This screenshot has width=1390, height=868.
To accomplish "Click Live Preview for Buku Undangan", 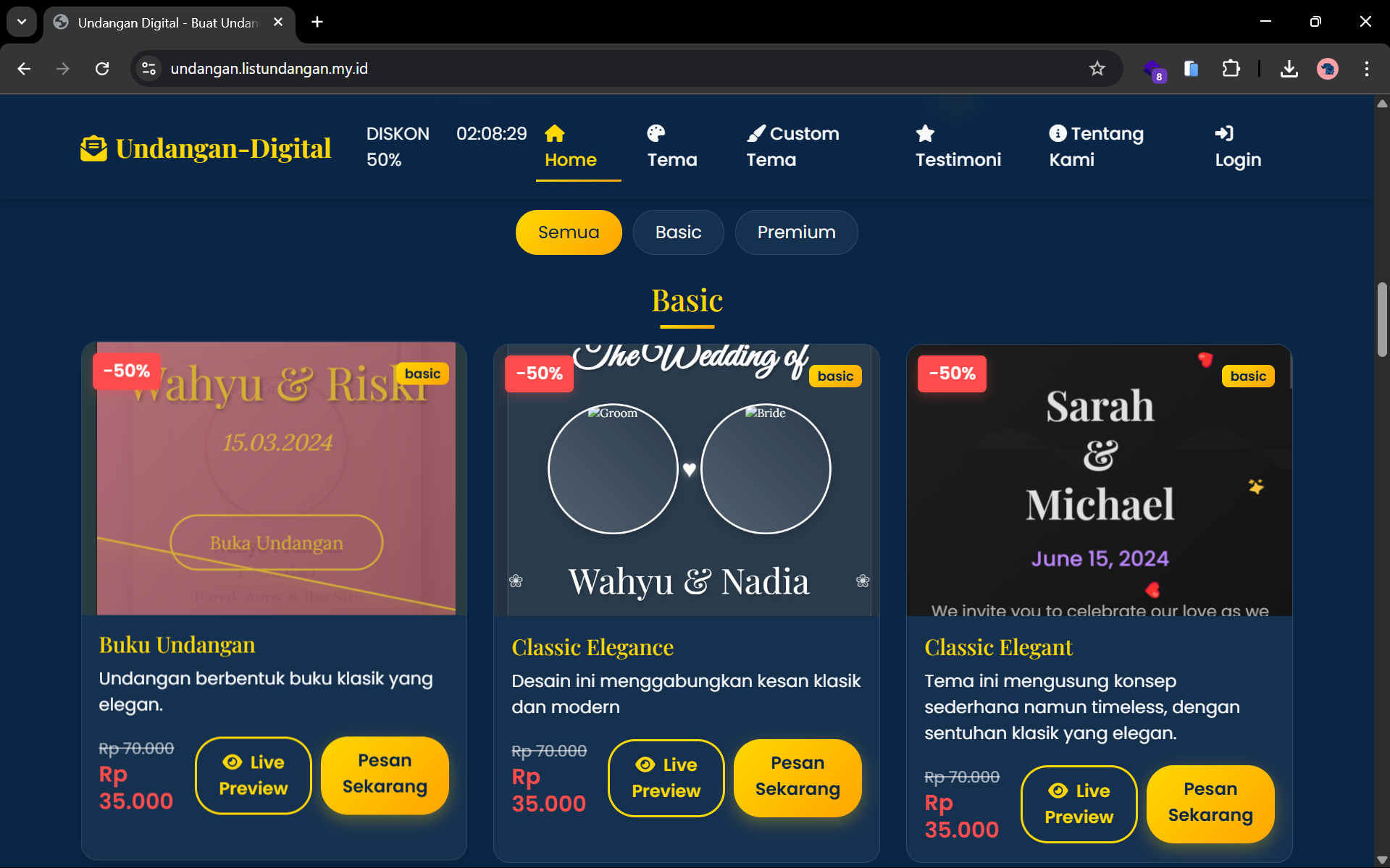I will [254, 775].
